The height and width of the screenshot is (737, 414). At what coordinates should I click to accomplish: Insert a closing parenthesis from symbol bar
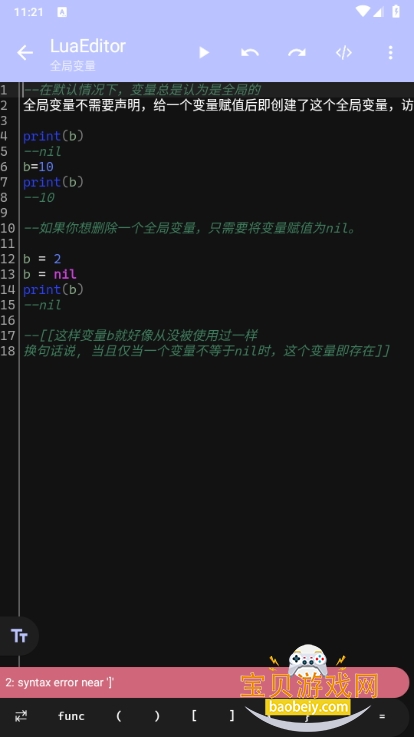[156, 716]
